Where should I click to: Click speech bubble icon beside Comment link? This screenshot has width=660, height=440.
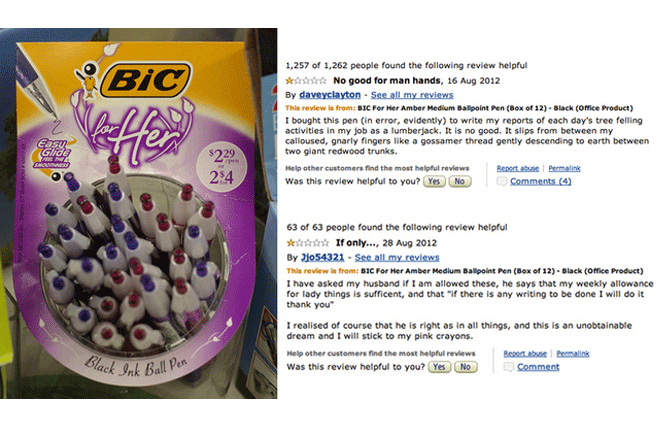point(509,367)
